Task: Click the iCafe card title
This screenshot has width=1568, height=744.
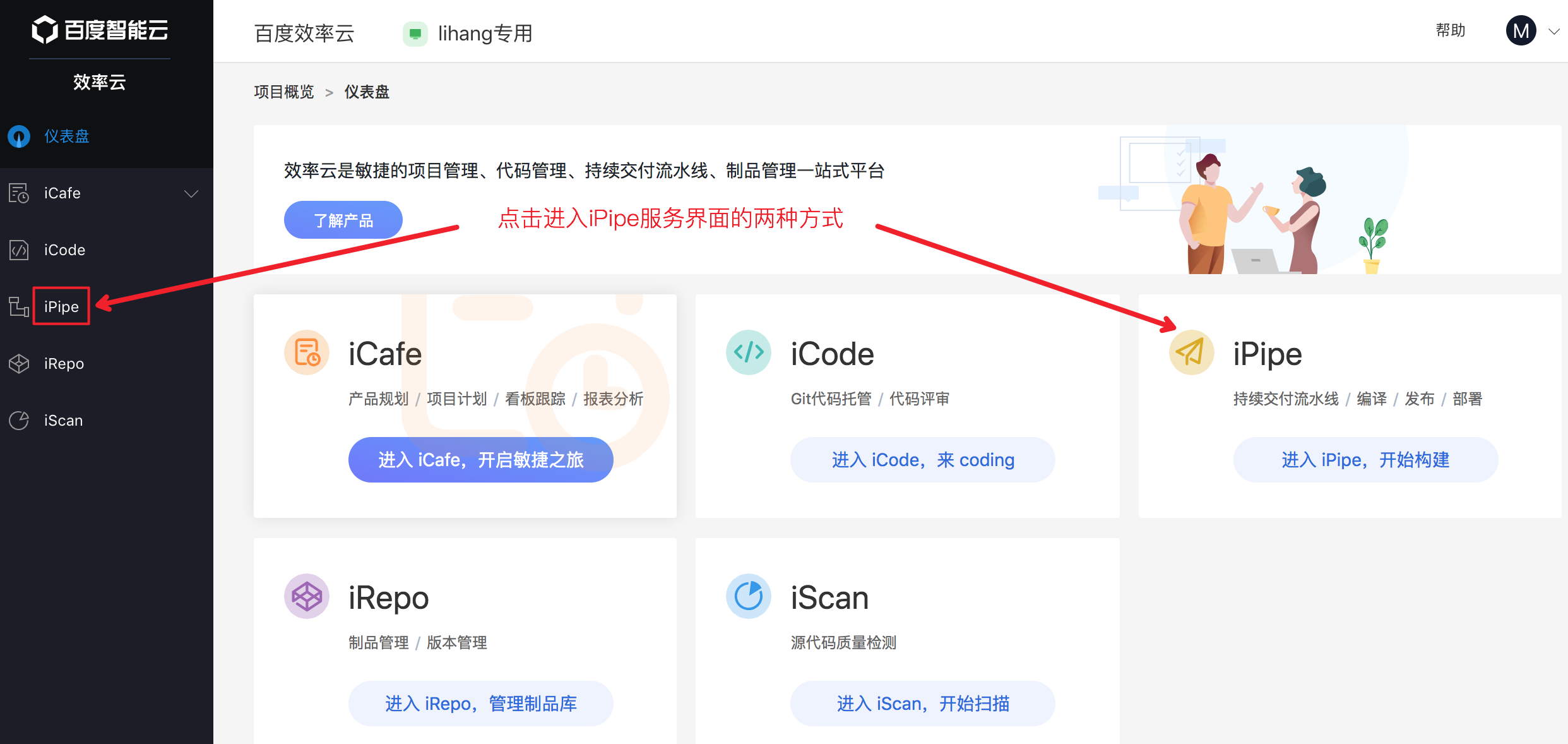Action: 385,354
